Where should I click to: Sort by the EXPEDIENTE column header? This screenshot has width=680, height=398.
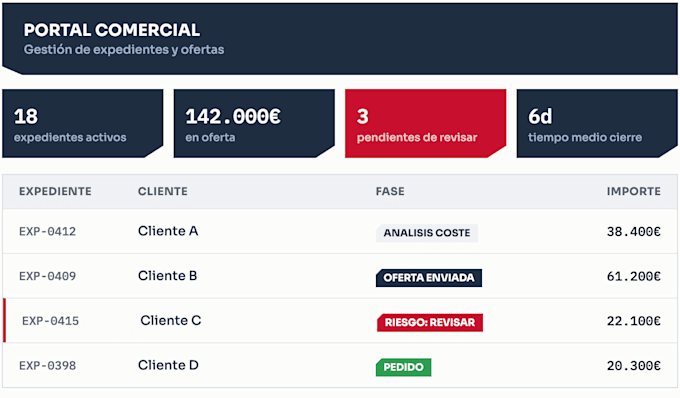click(x=55, y=191)
